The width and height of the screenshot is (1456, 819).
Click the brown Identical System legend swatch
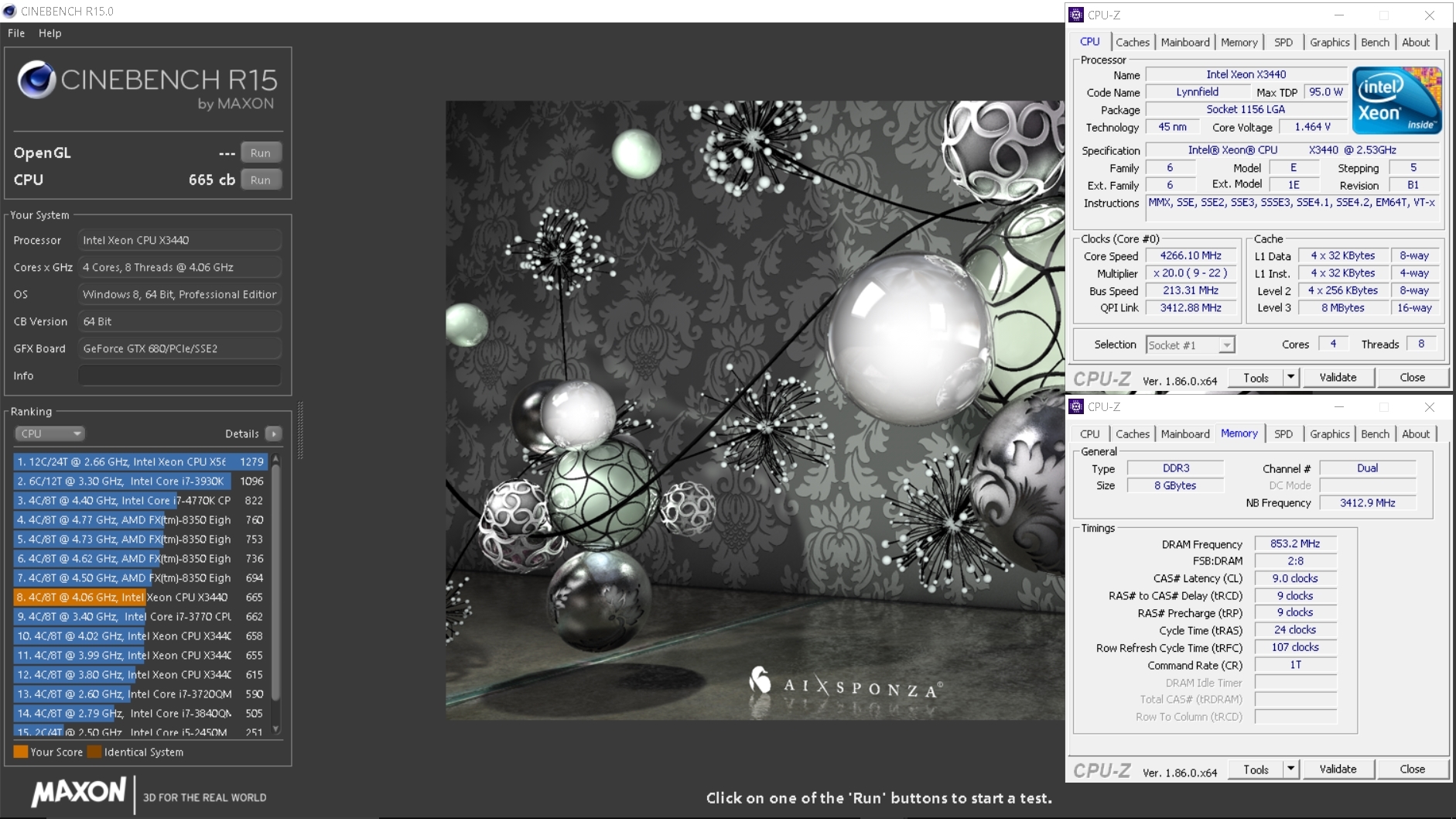tap(94, 752)
